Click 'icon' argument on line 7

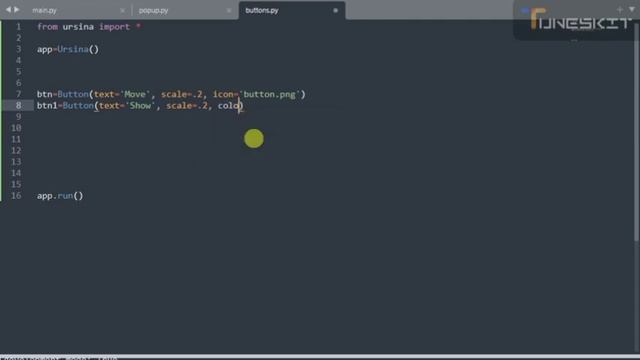[223, 94]
